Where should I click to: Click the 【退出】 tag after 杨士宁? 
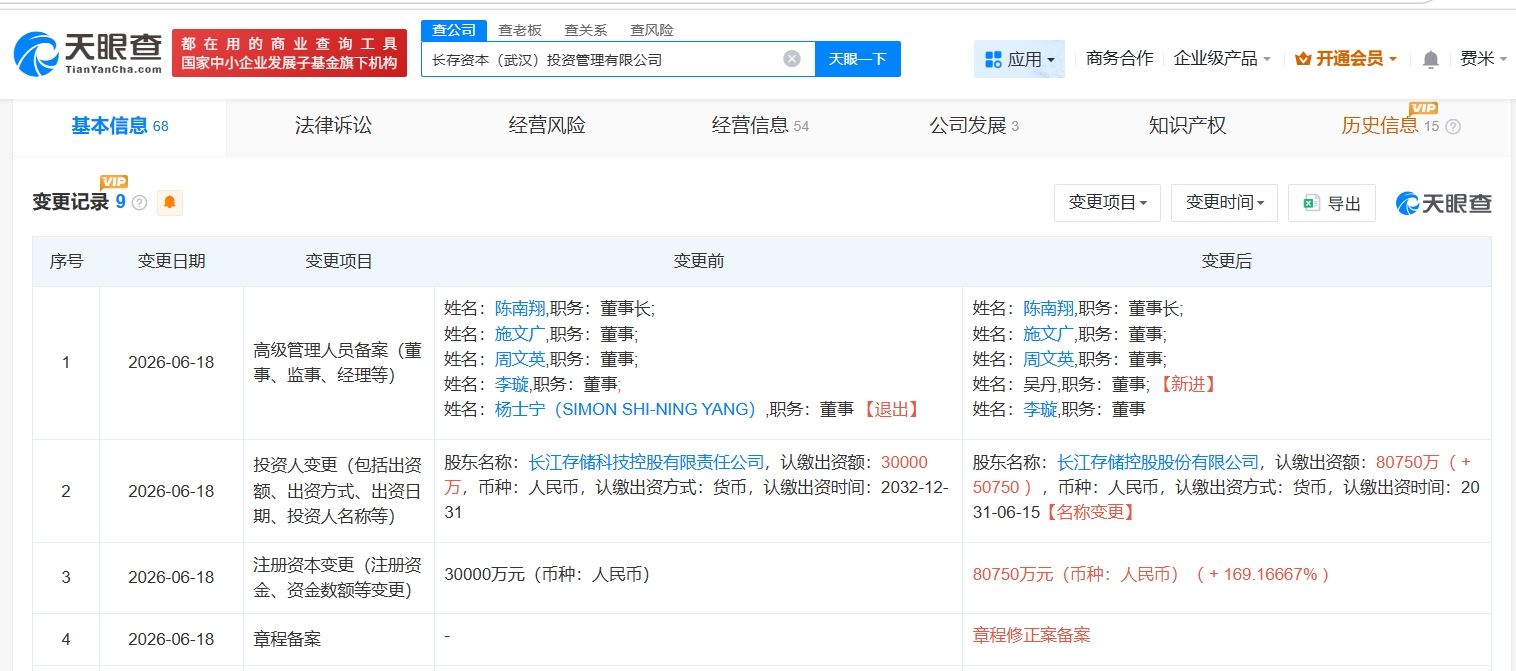coord(891,409)
